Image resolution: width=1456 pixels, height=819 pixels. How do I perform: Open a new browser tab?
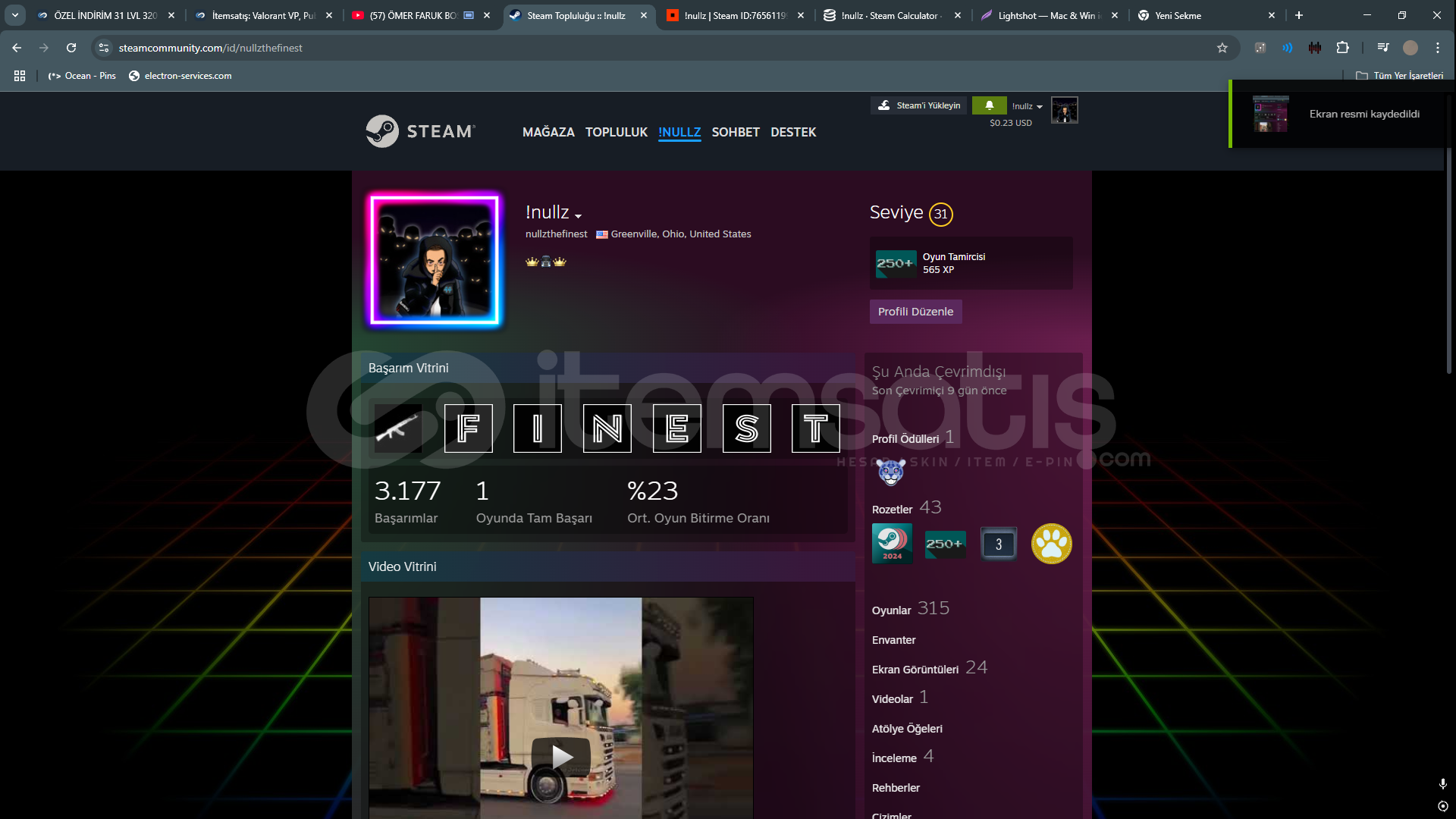coord(1299,15)
